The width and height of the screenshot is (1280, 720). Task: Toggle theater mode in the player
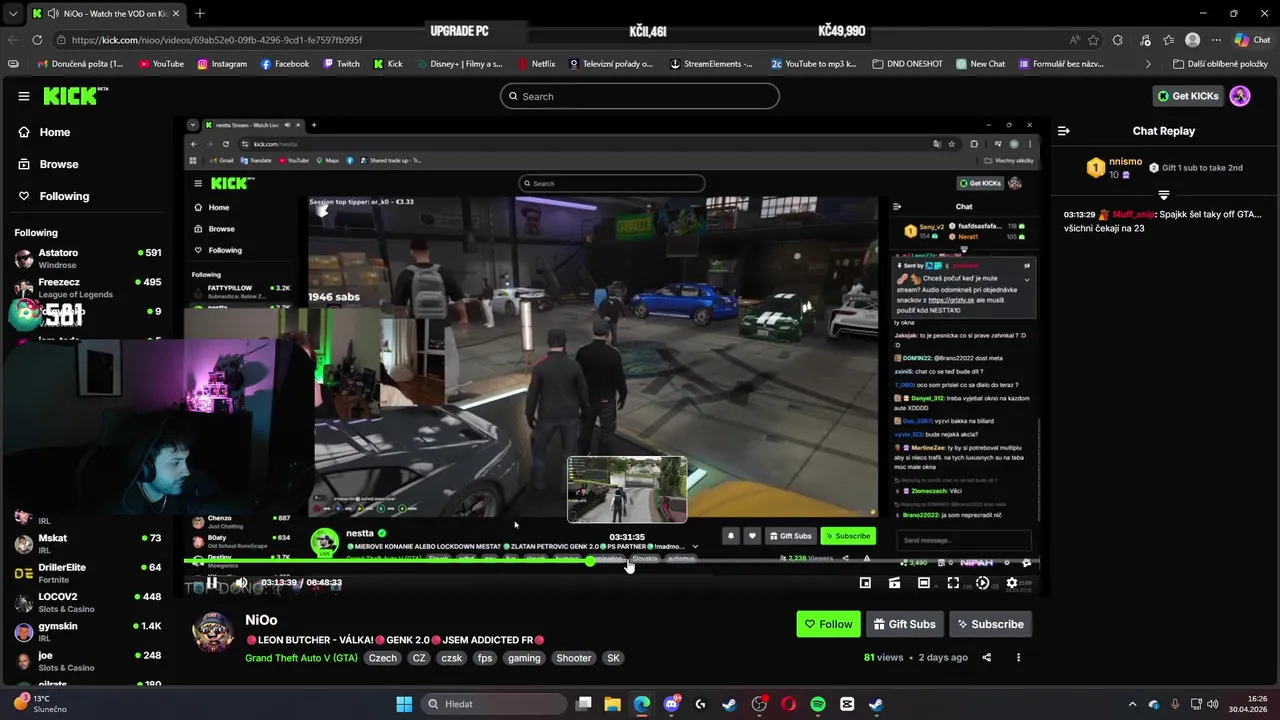[924, 583]
